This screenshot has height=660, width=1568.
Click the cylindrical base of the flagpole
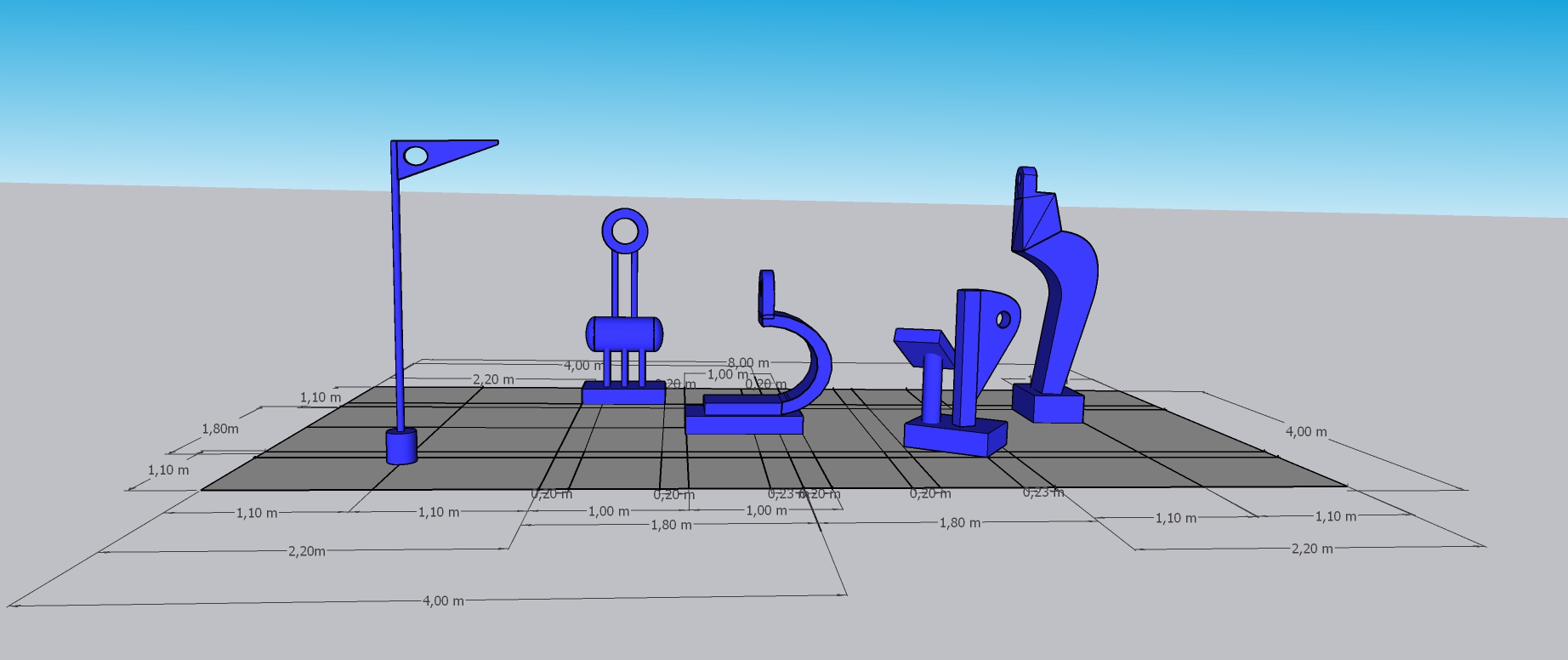tap(401, 447)
